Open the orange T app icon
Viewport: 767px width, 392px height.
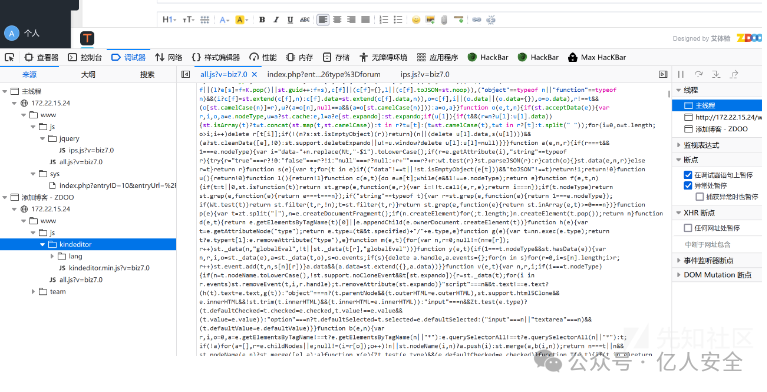pyautogui.click(x=87, y=38)
